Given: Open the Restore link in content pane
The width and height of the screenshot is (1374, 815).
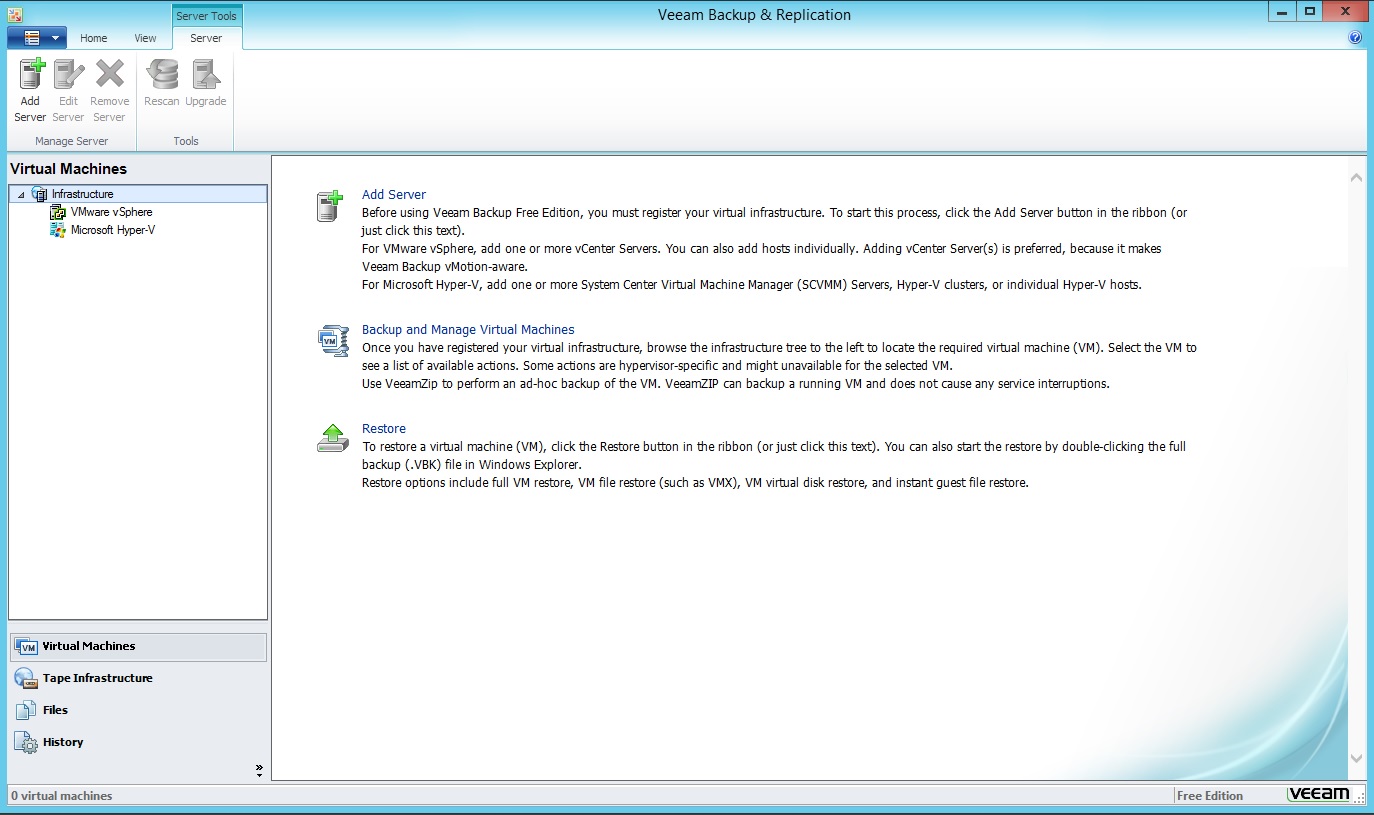Looking at the screenshot, I should pos(384,428).
